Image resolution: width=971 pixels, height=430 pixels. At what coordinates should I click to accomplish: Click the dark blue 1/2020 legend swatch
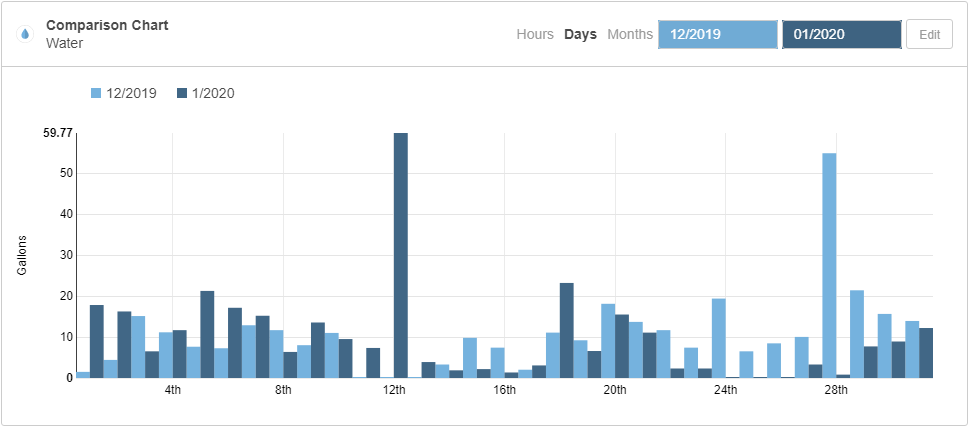(182, 93)
